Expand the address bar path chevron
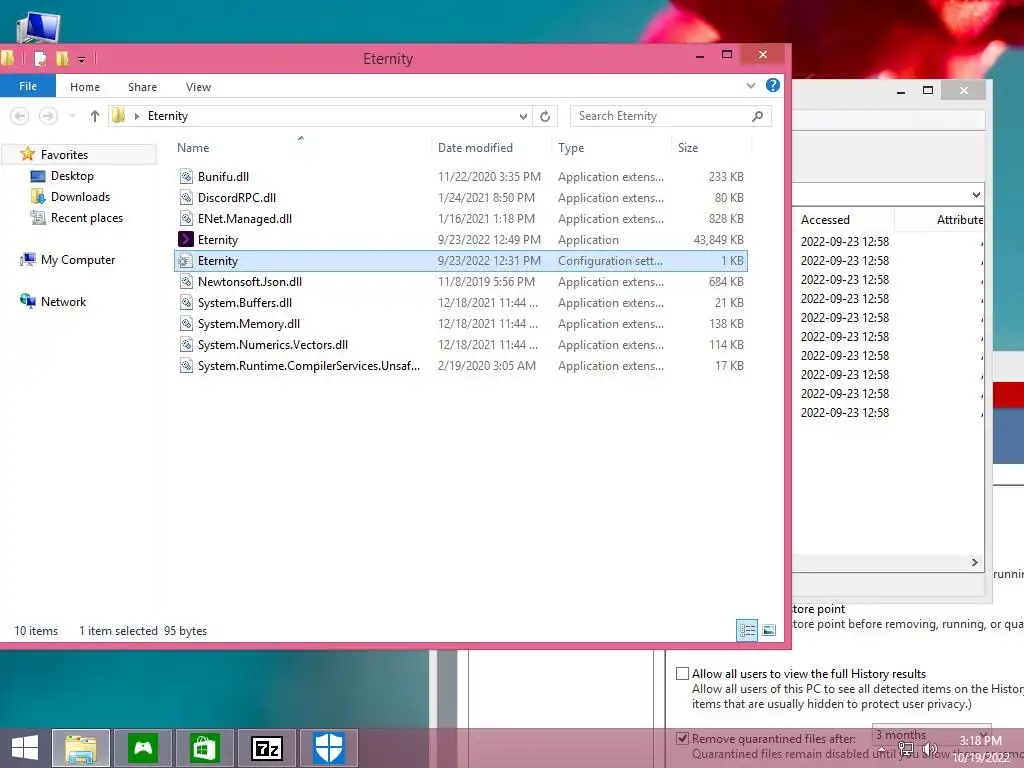 (136, 116)
